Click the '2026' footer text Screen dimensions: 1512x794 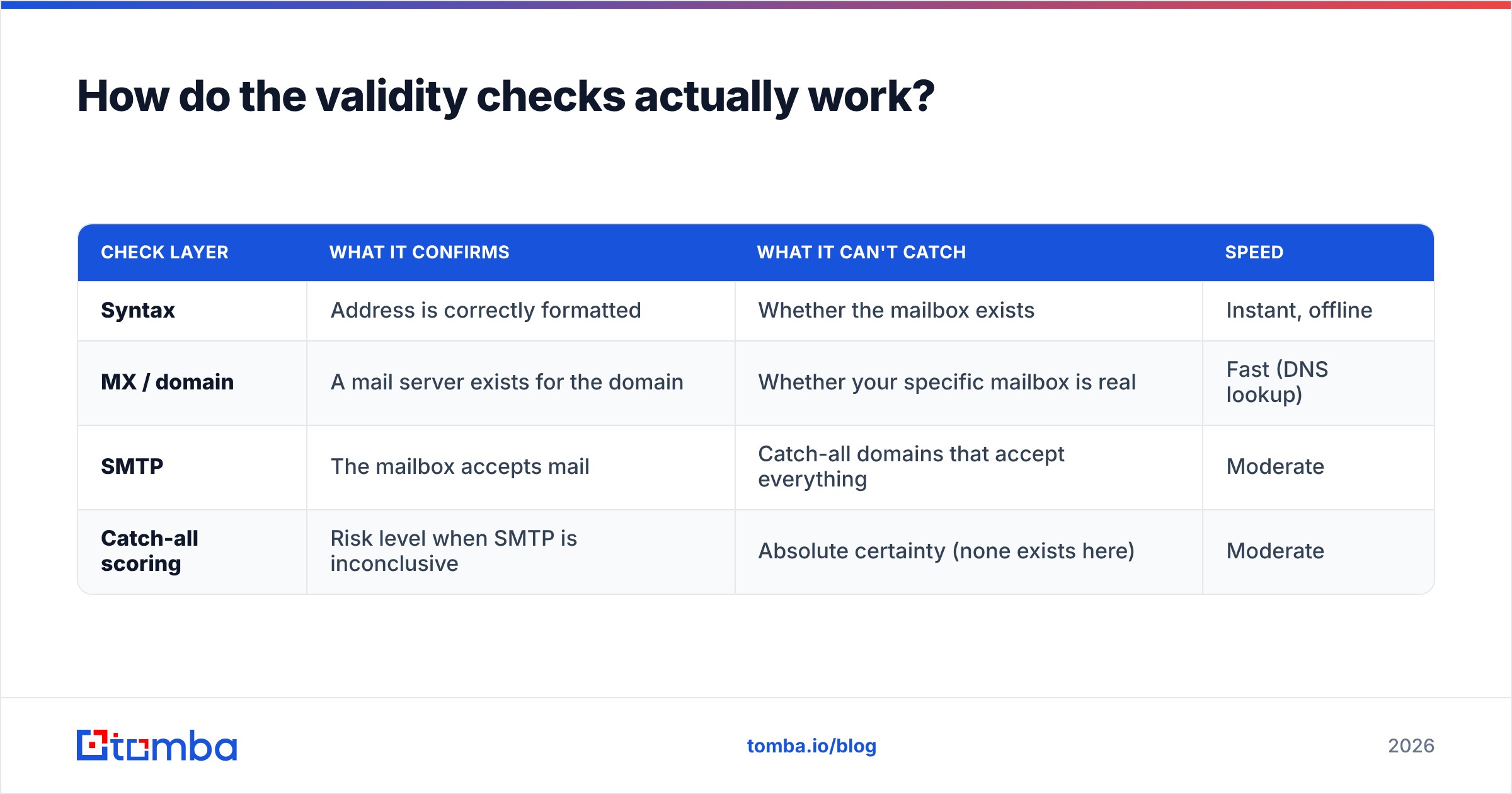click(x=1411, y=746)
